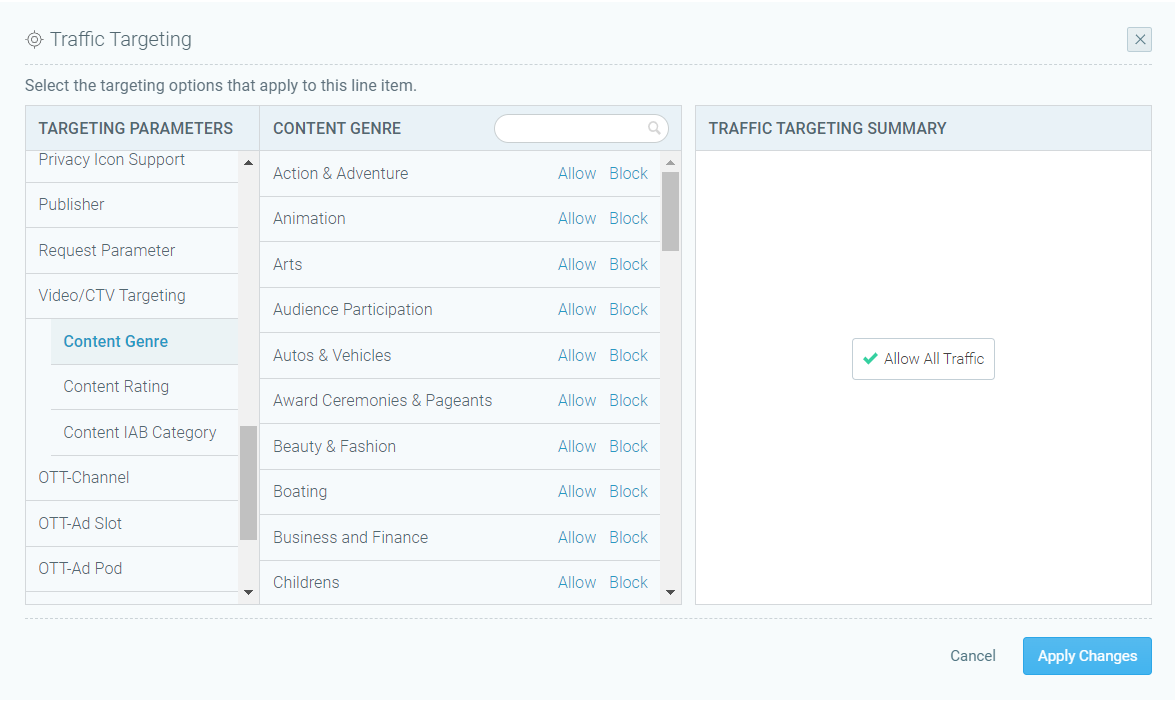The width and height of the screenshot is (1175, 701).
Task: Click the Apply Changes button
Action: [x=1087, y=656]
